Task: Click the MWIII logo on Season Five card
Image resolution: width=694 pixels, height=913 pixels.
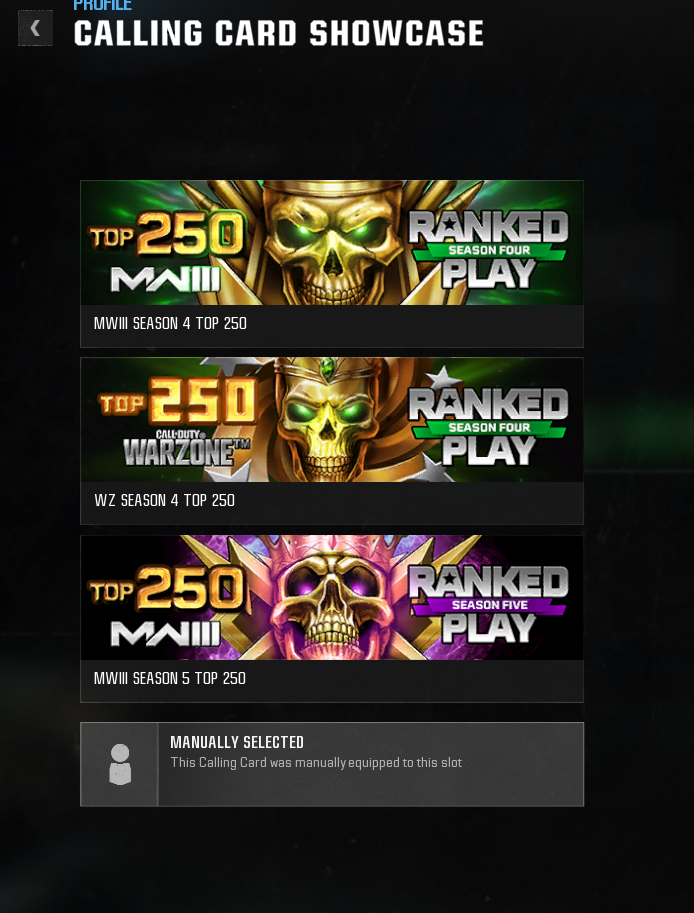Action: point(165,634)
